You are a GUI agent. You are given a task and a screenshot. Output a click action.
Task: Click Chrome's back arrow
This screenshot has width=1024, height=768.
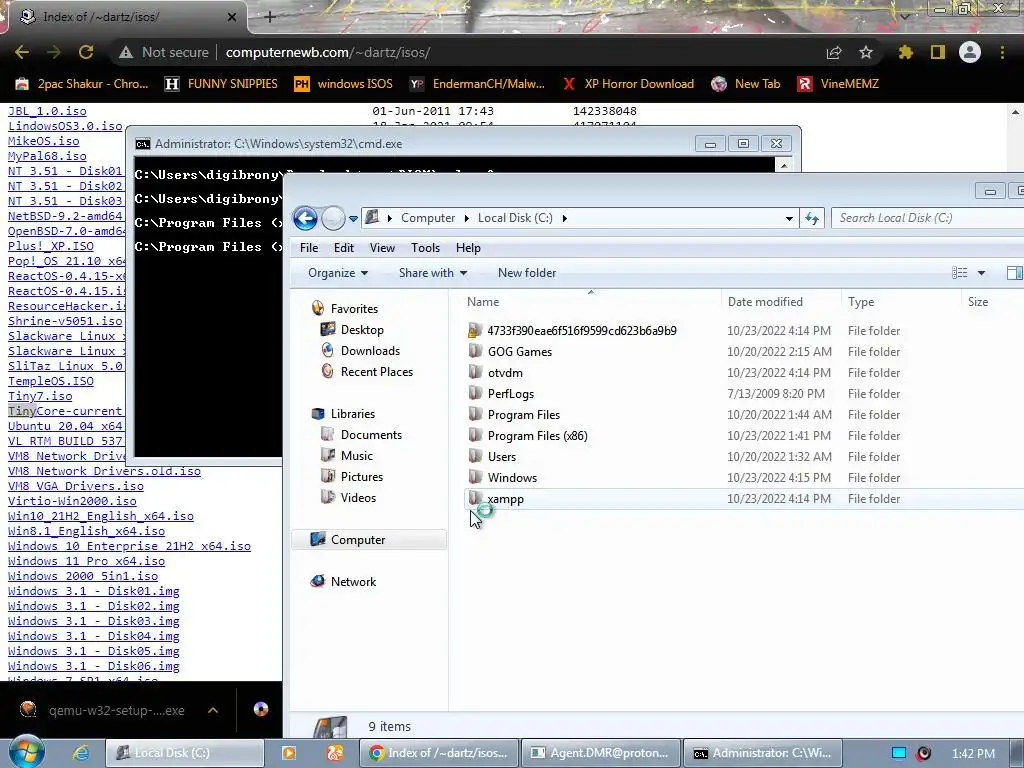point(22,52)
